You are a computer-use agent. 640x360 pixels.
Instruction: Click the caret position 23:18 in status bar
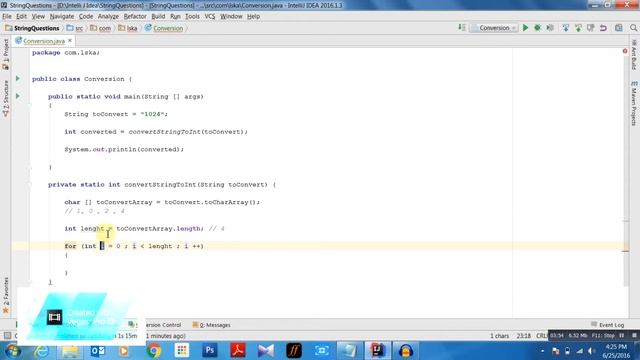524,336
